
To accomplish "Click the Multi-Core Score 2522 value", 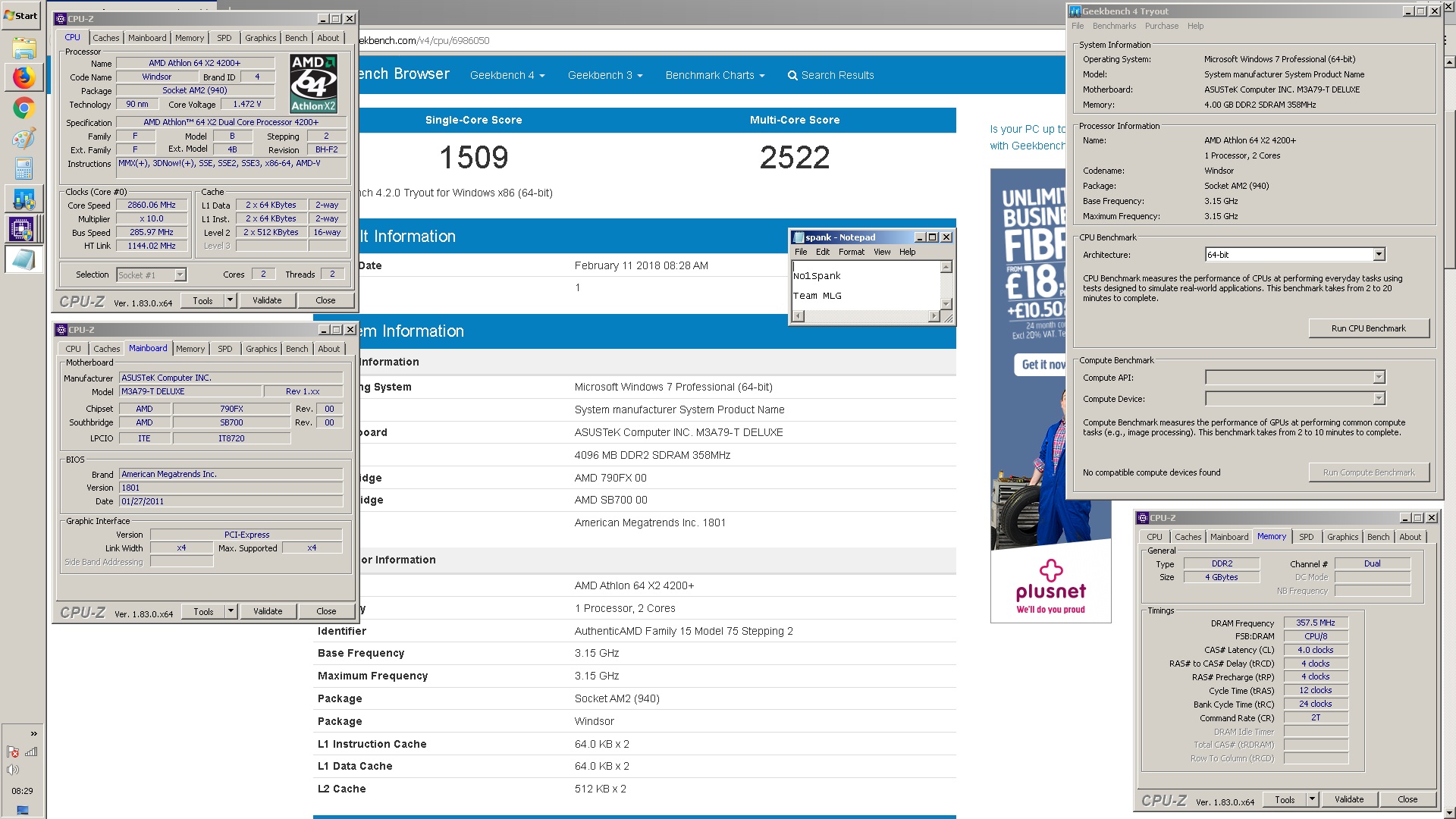I will (795, 158).
